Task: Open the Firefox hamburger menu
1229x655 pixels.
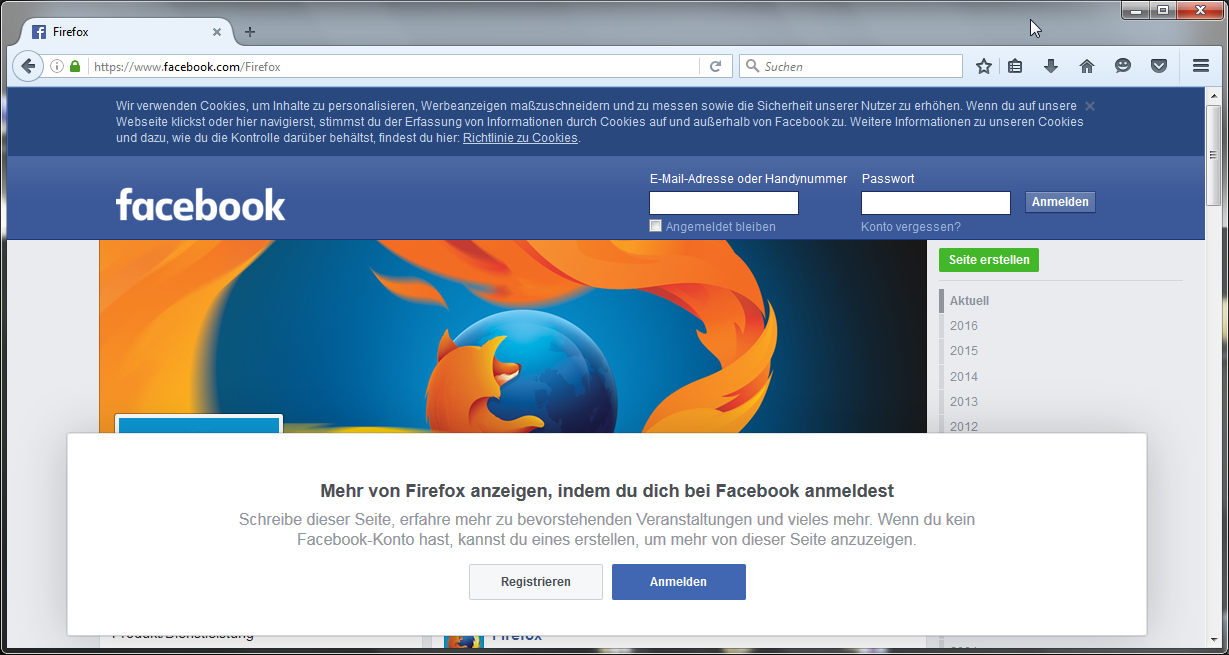Action: [1201, 66]
